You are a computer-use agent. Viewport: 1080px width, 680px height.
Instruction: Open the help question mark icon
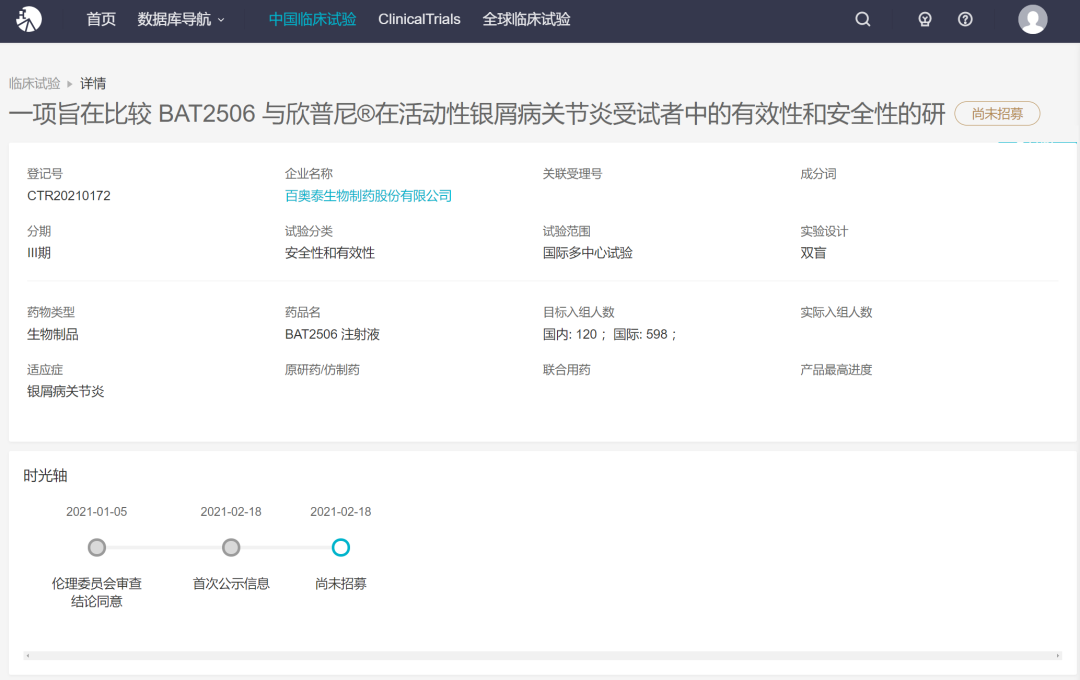click(965, 19)
